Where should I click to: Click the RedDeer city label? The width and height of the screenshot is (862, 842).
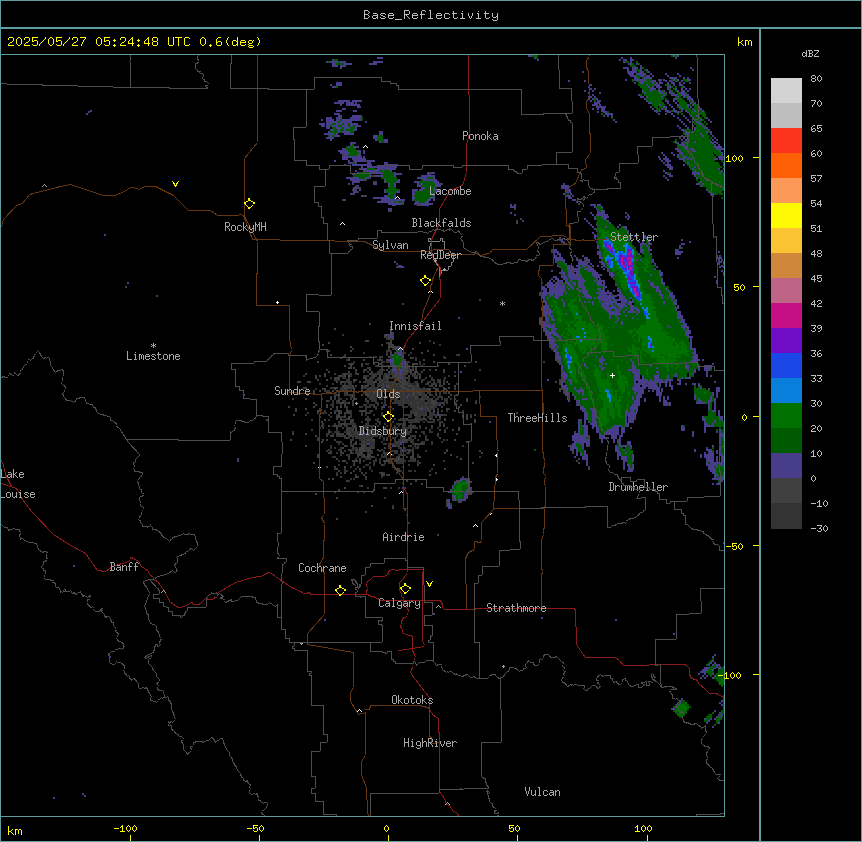pyautogui.click(x=440, y=255)
